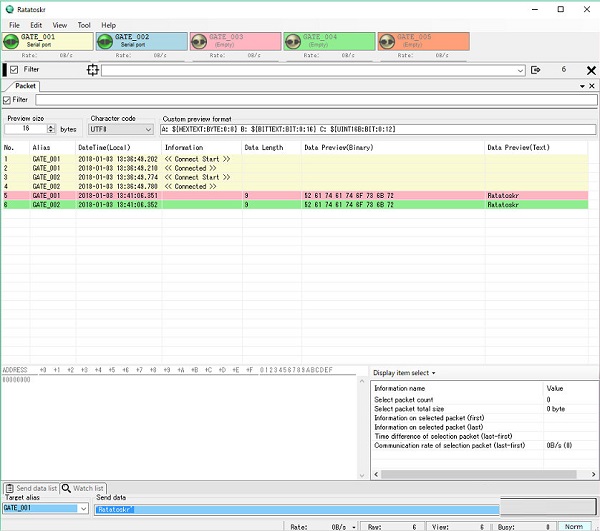Click the crosshair target icon beside the top Filter
This screenshot has width=600, height=531.
(x=93, y=70)
